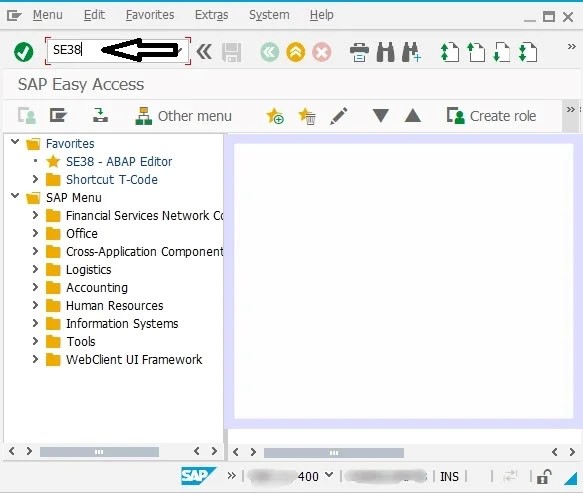Click the Find Next binoculars-plus icon

click(x=411, y=52)
